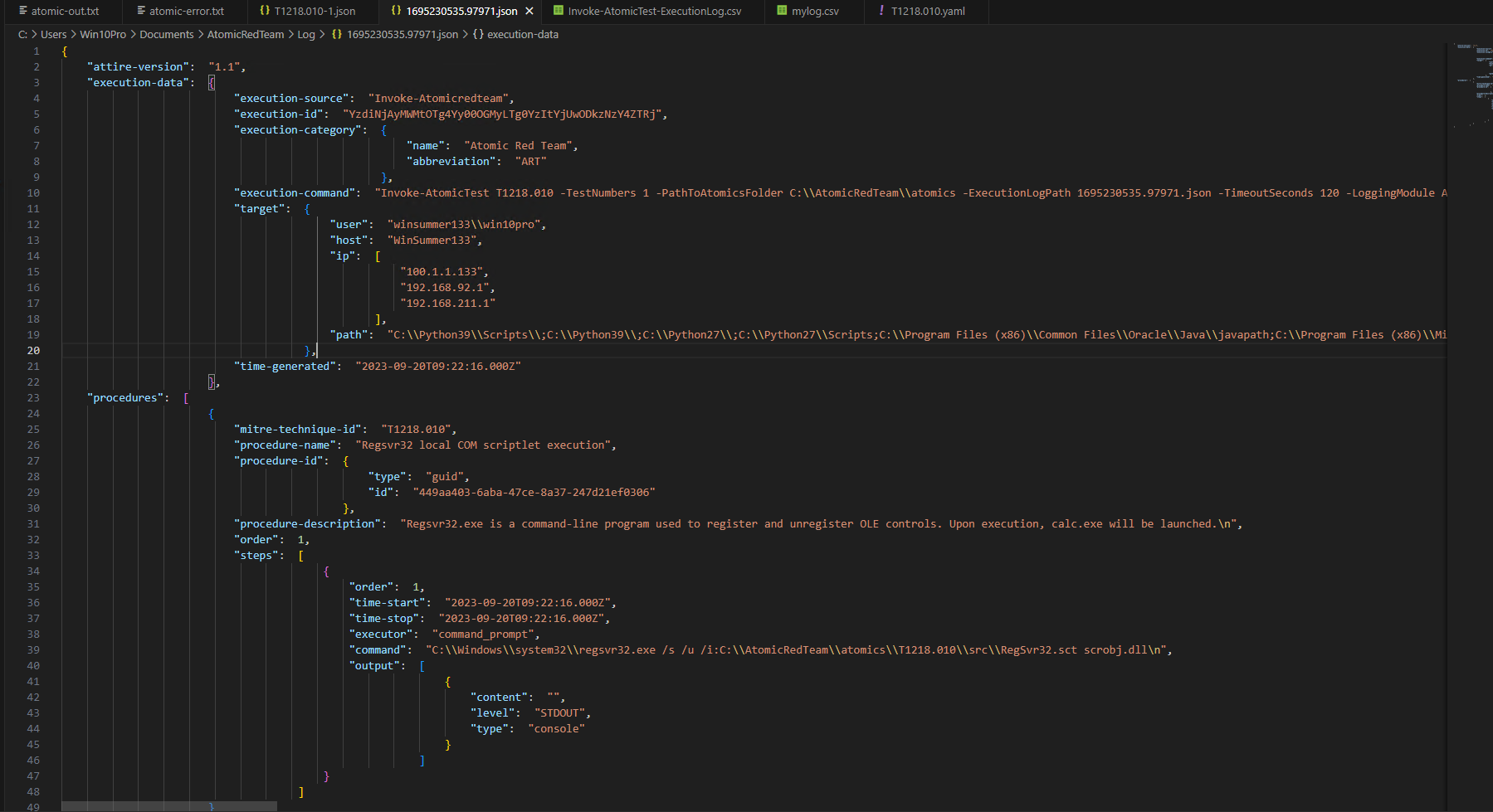The height and width of the screenshot is (812, 1493).
Task: Click the "Atomic Red Team" name value
Action: pyautogui.click(x=519, y=145)
